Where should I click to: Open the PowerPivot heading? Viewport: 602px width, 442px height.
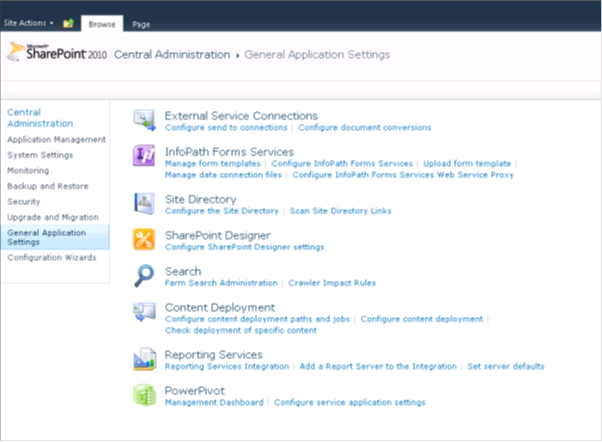pyautogui.click(x=194, y=391)
